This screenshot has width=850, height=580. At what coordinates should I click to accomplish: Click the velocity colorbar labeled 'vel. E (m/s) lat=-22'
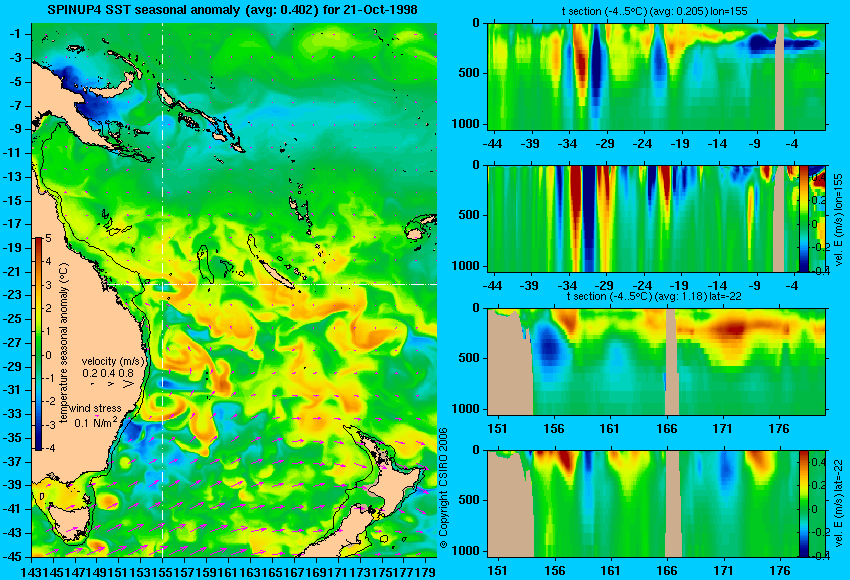tap(803, 504)
